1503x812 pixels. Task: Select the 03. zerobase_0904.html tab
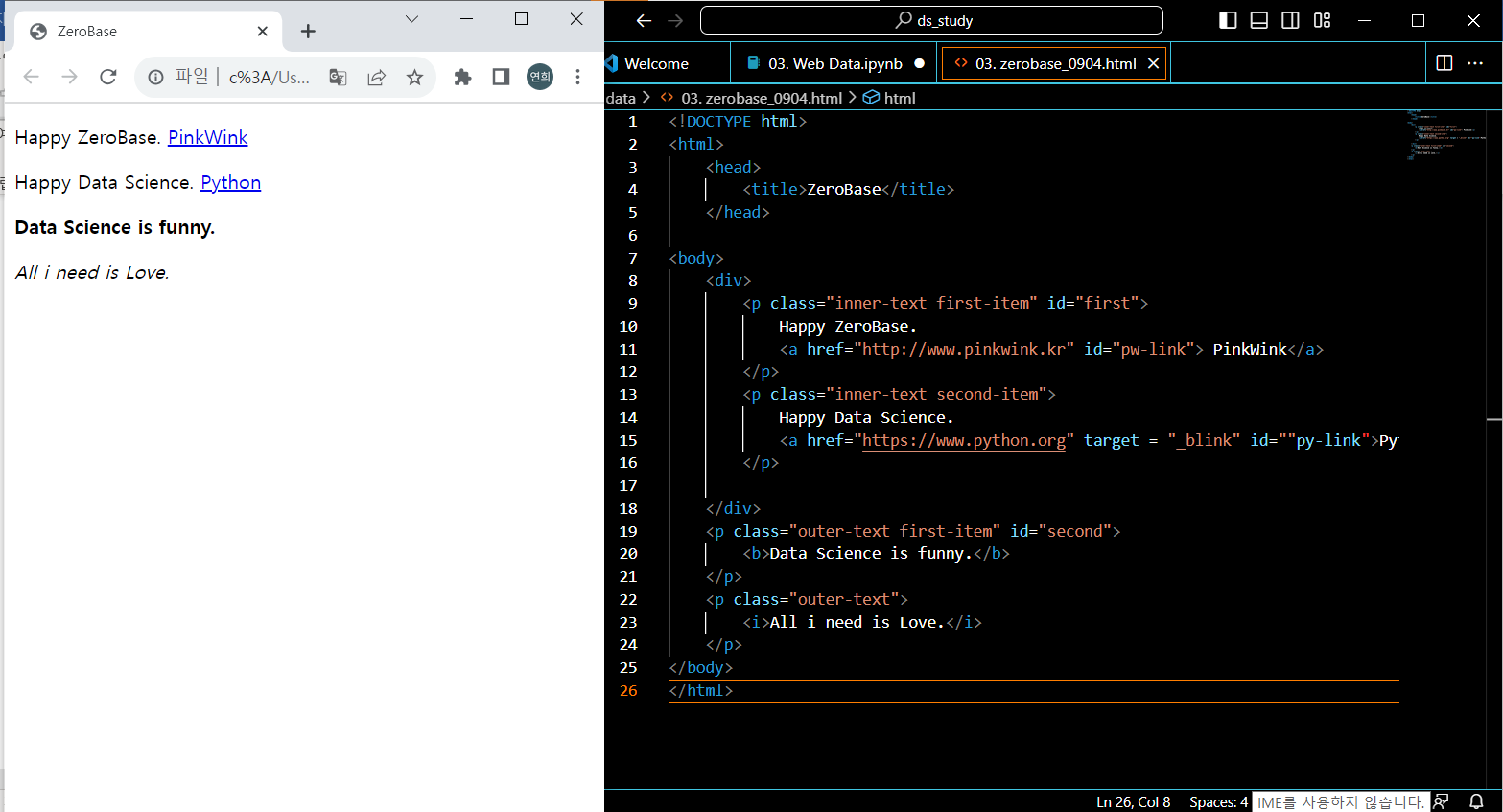[1055, 63]
